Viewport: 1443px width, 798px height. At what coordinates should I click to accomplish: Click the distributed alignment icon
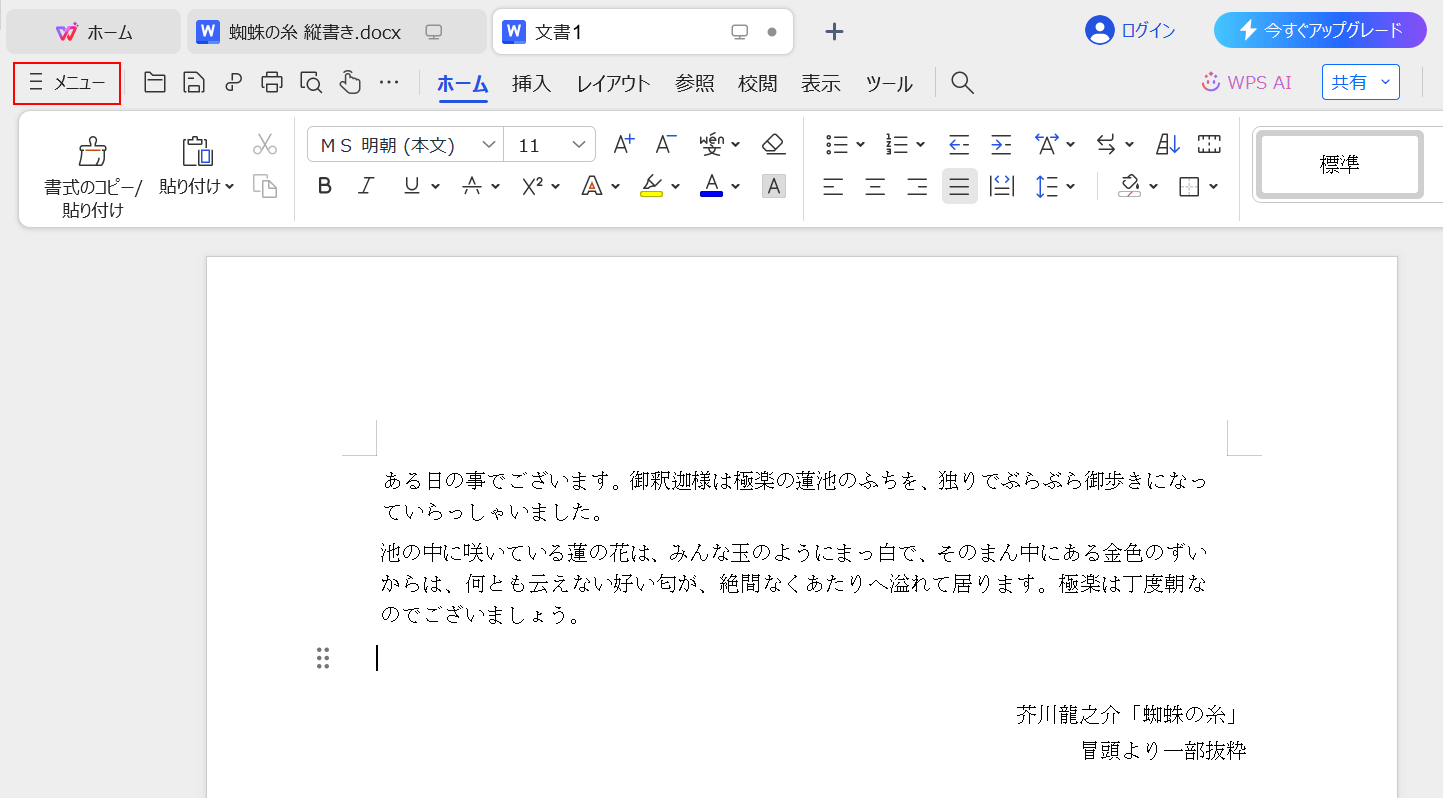1001,186
